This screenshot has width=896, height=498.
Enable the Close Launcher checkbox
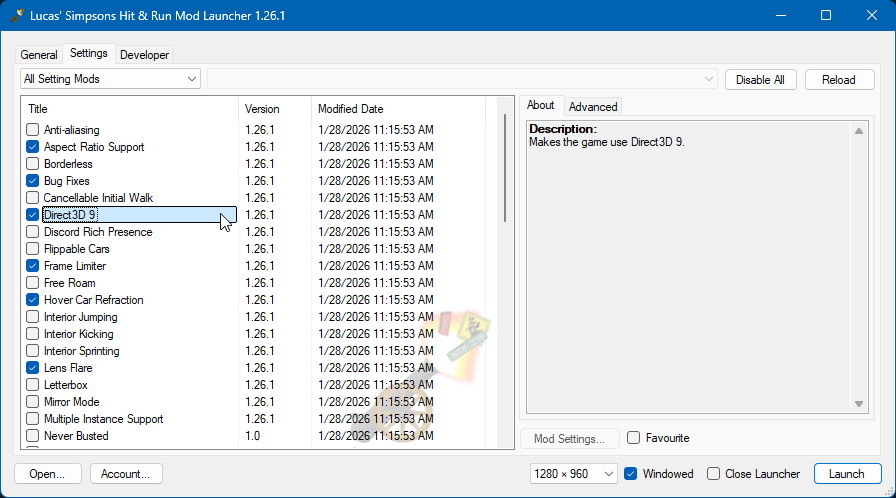tap(713, 474)
